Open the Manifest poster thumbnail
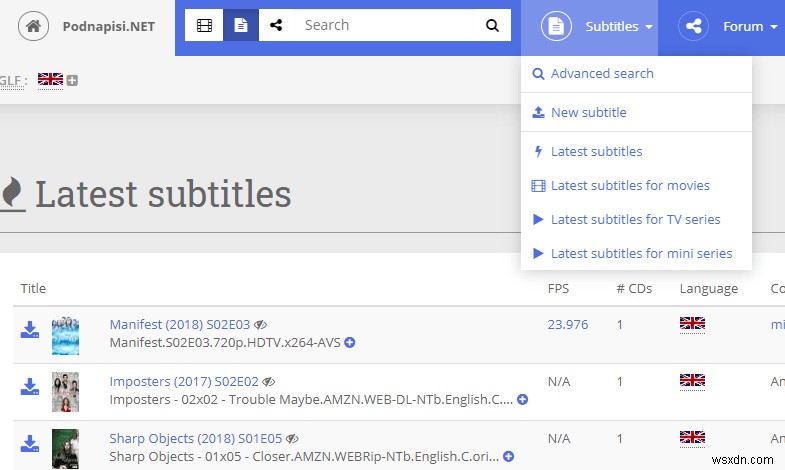 click(x=66, y=335)
